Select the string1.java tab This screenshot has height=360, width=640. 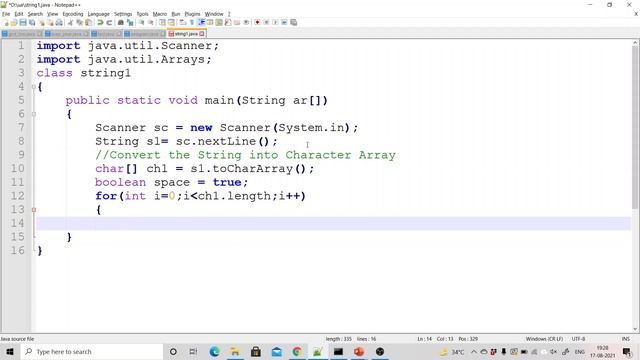pos(186,34)
